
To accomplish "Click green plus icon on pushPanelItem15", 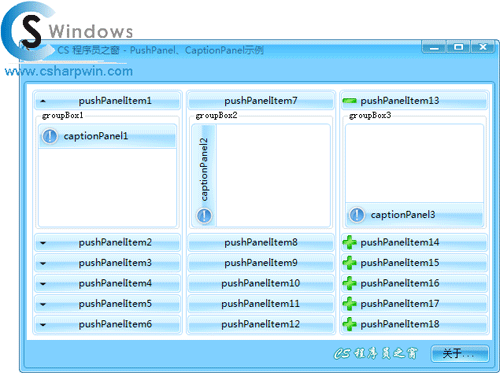I will [x=349, y=263].
